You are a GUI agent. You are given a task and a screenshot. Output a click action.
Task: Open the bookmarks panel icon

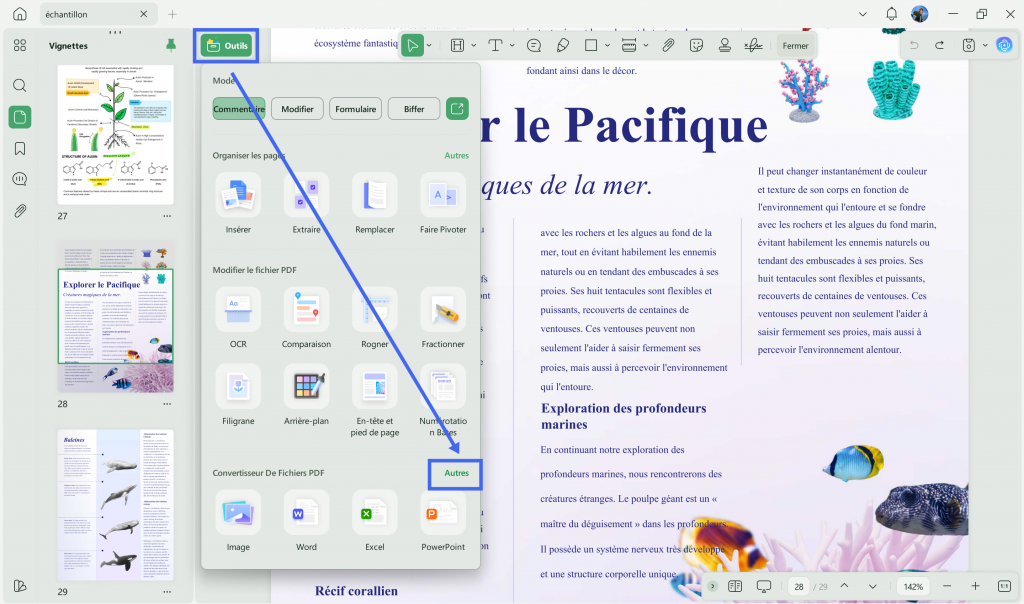[x=20, y=149]
